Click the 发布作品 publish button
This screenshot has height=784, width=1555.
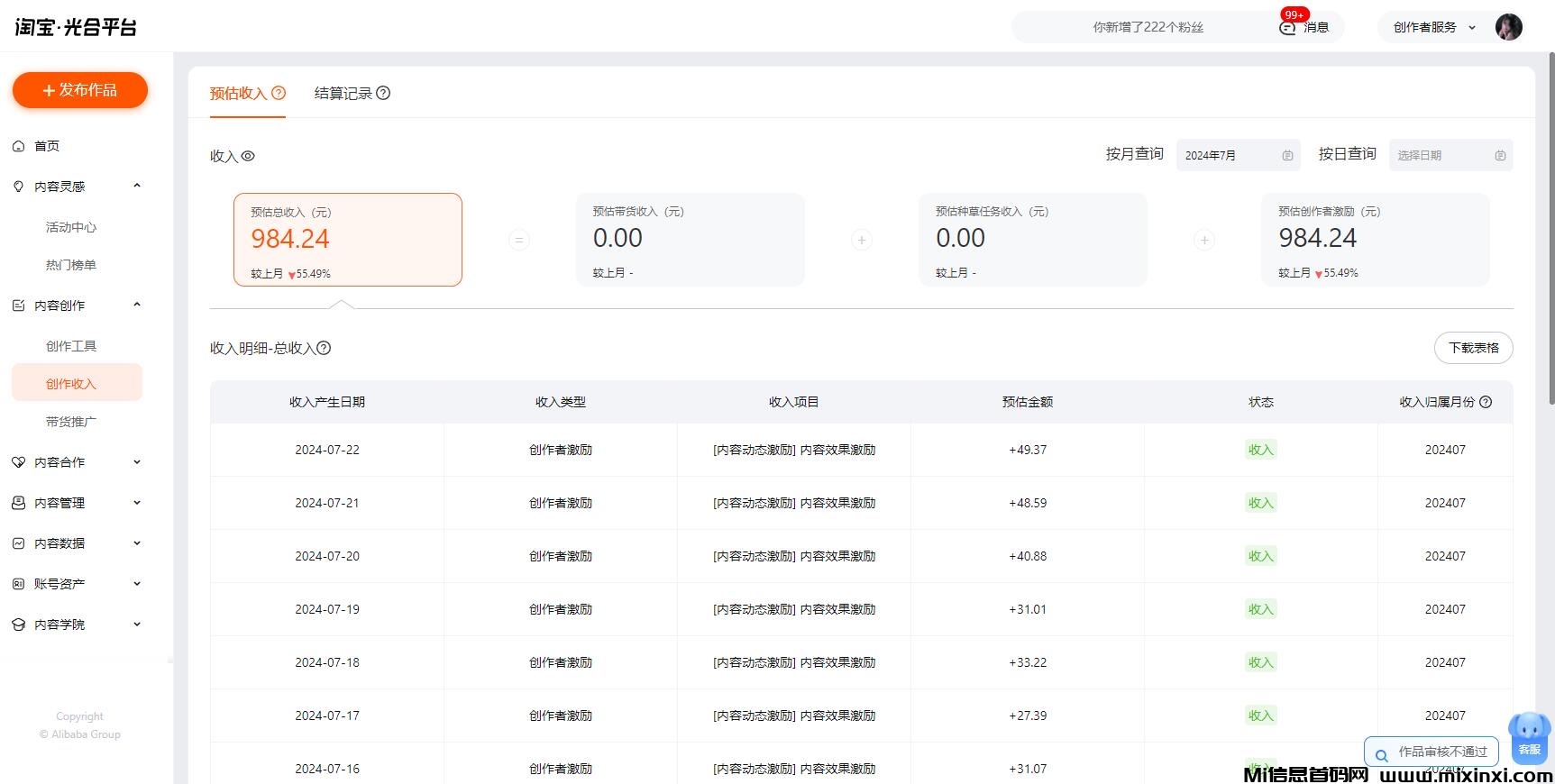(80, 90)
